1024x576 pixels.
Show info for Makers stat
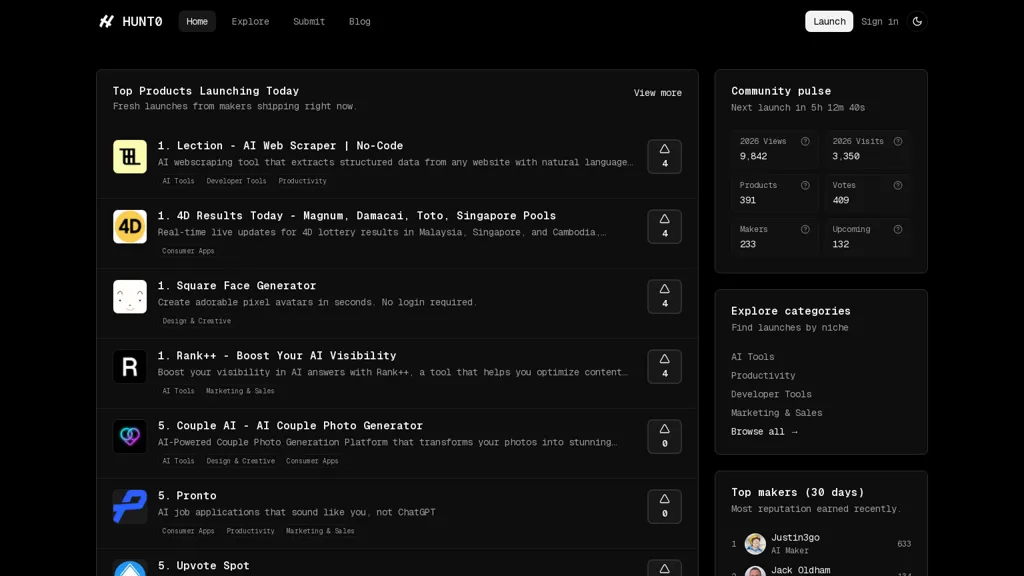[805, 229]
